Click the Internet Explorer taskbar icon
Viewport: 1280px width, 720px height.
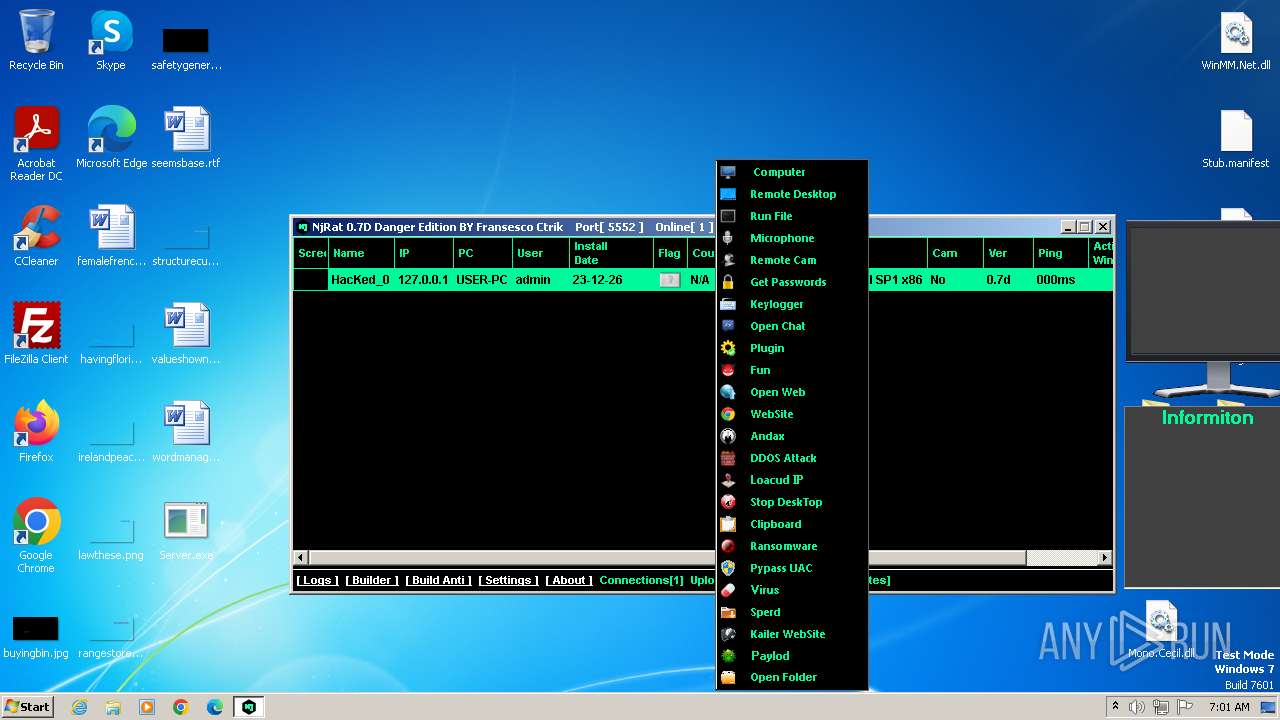(x=79, y=707)
